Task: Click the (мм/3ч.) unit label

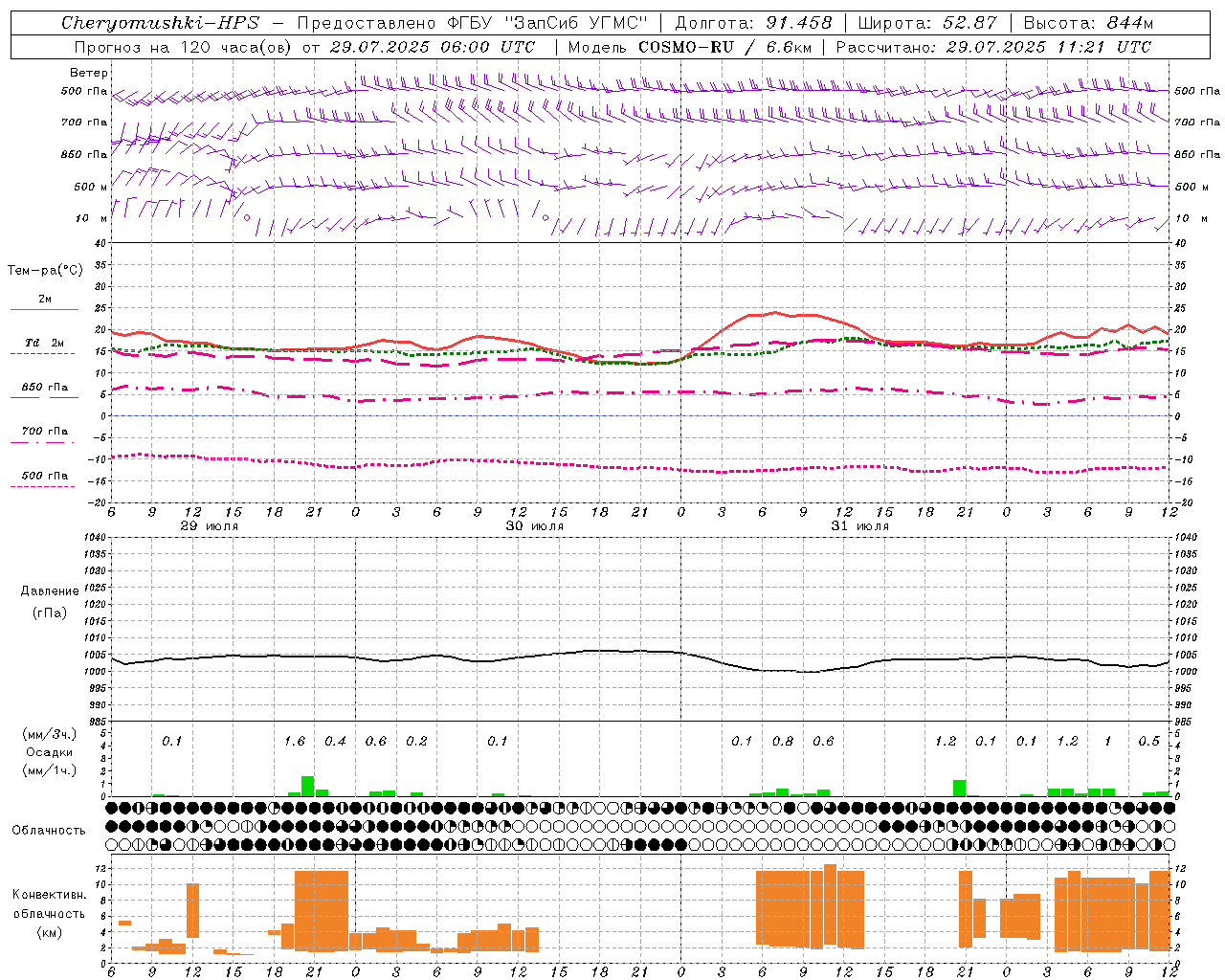Action: (48, 735)
